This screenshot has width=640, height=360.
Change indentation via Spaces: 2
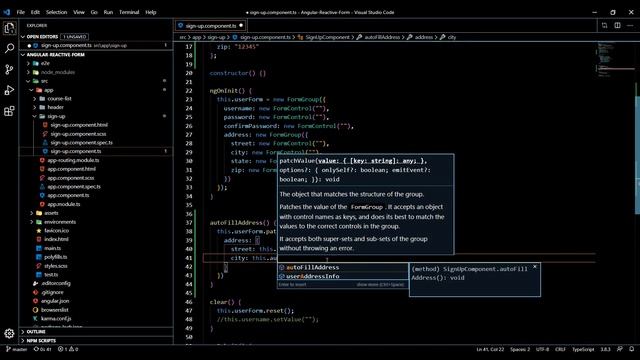coord(520,349)
